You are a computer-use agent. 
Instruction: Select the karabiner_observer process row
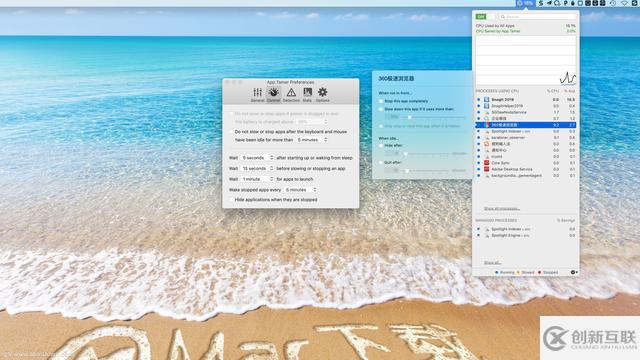(x=526, y=138)
